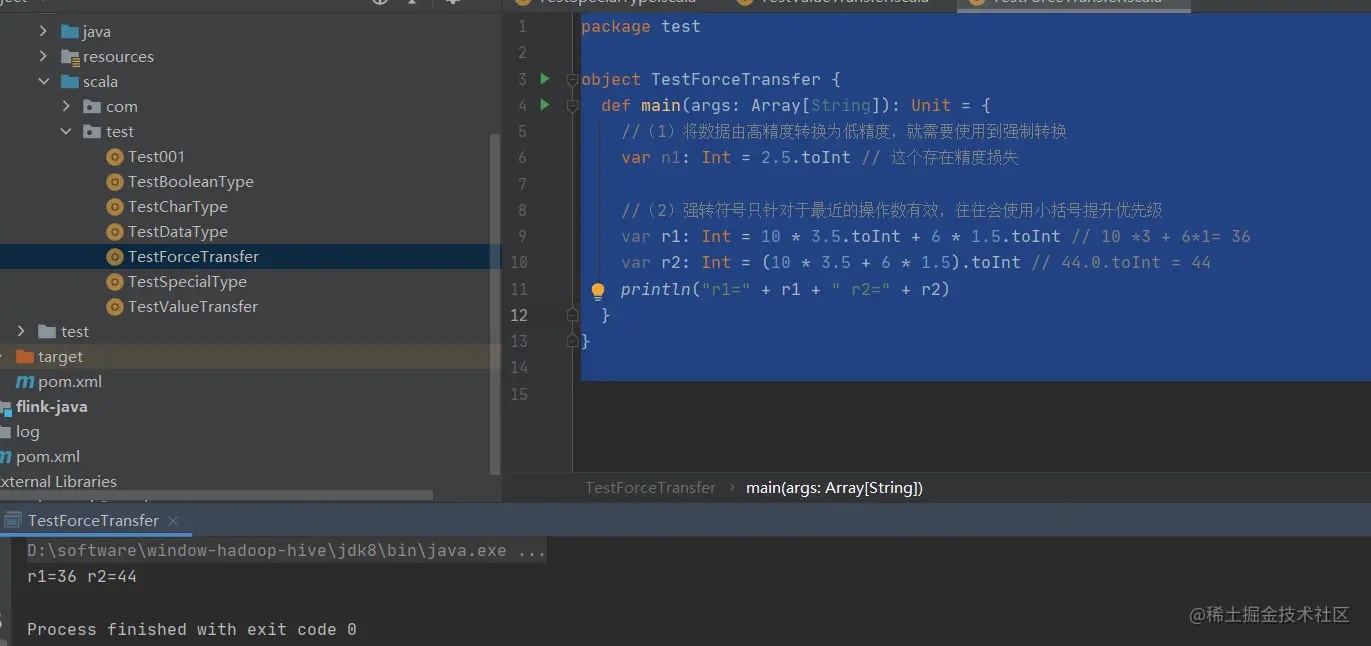Screen dimensions: 1371x646
Task: Click the object icon next to TestCharType
Action: (x=115, y=206)
